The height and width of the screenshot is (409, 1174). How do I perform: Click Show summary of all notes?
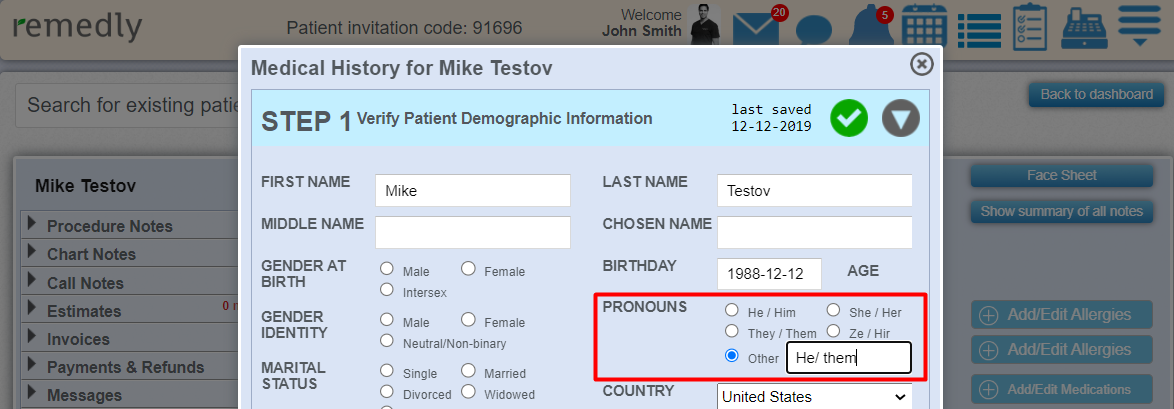(1062, 211)
